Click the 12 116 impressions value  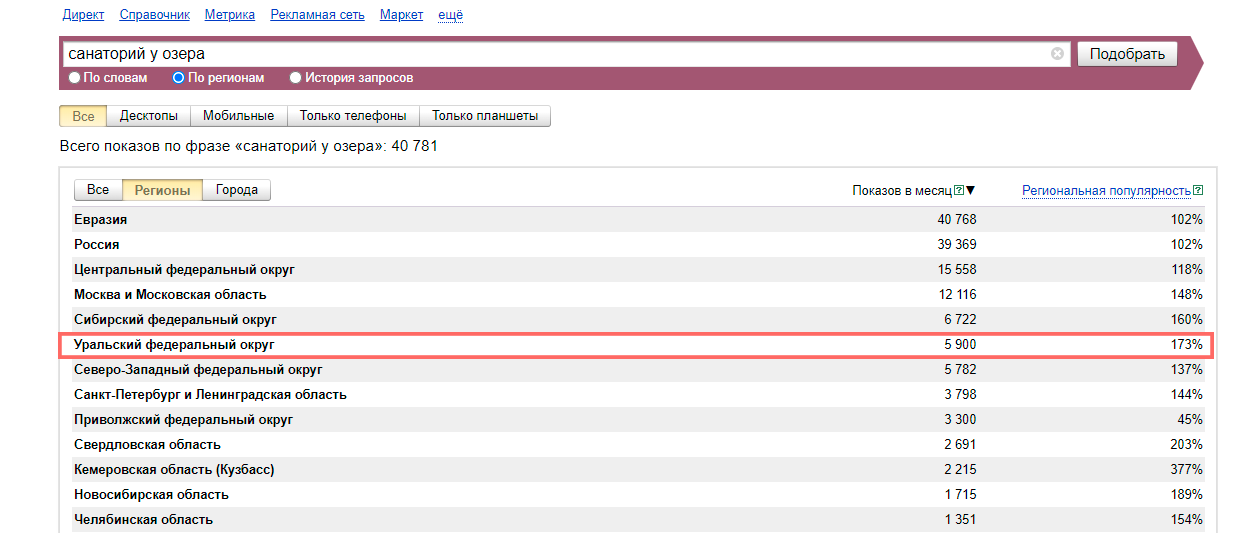957,294
